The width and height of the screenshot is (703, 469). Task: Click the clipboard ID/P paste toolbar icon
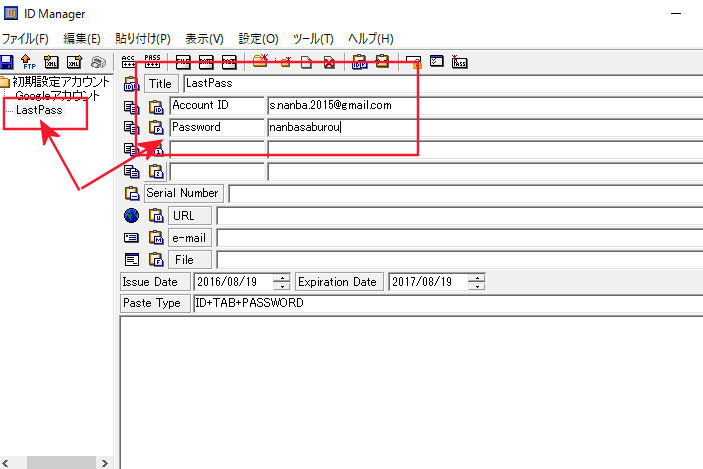coord(360,62)
